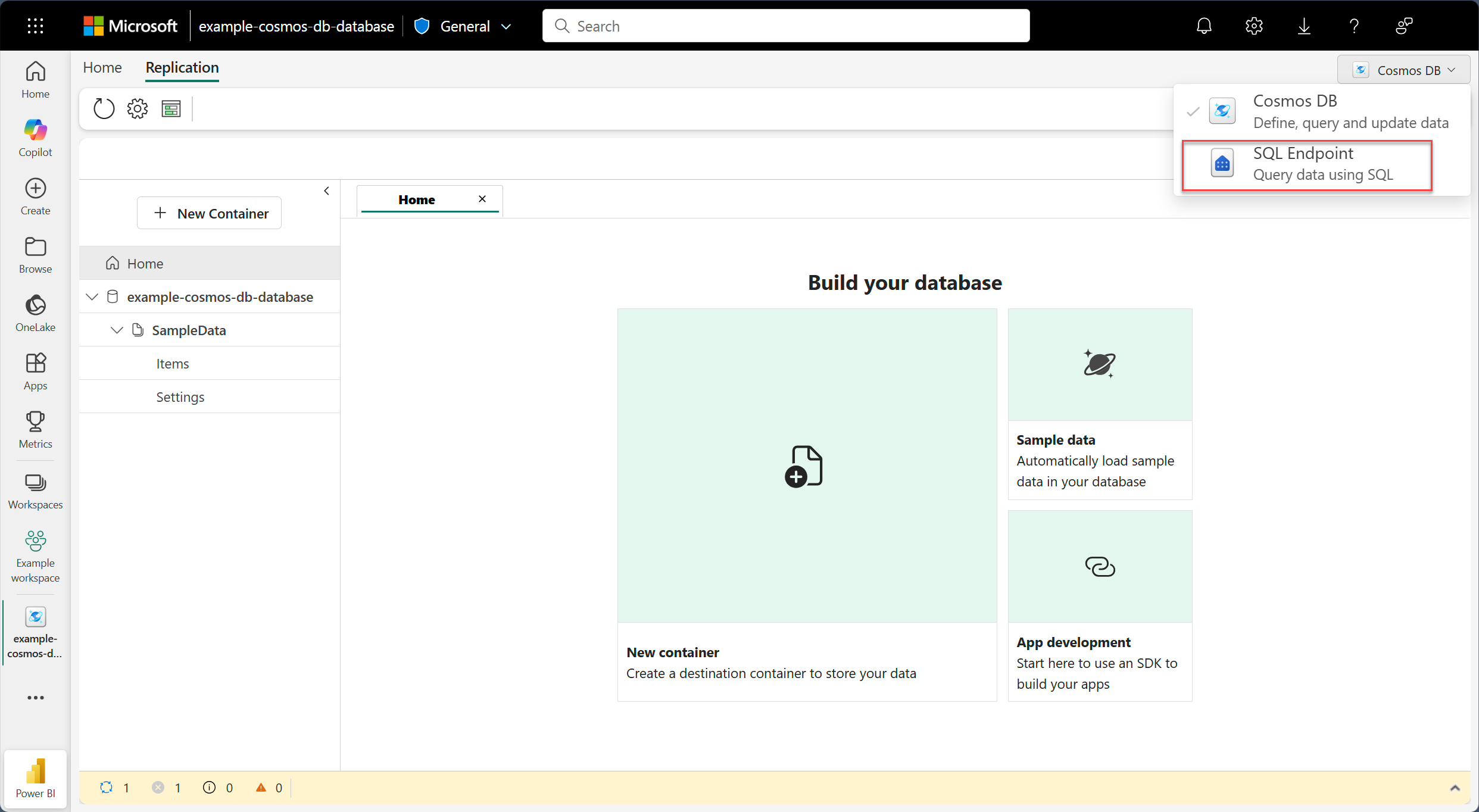Switch to the Replication tab
1479x812 pixels.
(x=182, y=67)
